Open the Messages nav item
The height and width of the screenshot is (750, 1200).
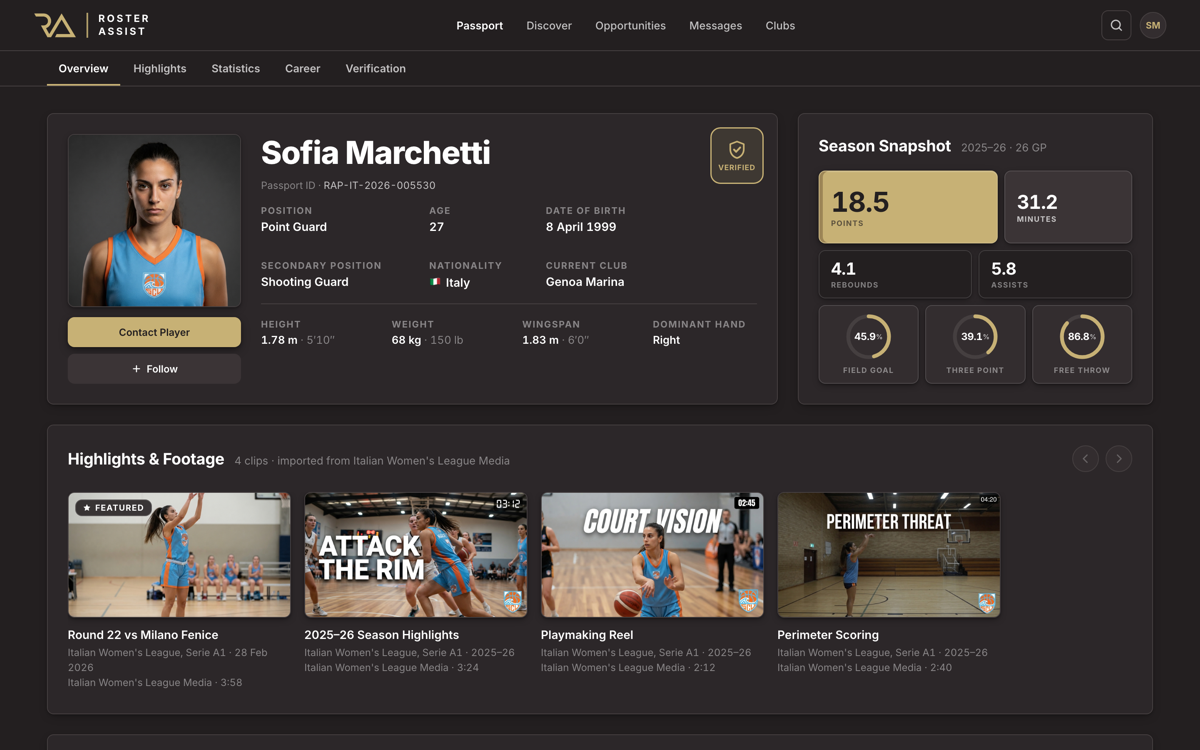tap(716, 25)
